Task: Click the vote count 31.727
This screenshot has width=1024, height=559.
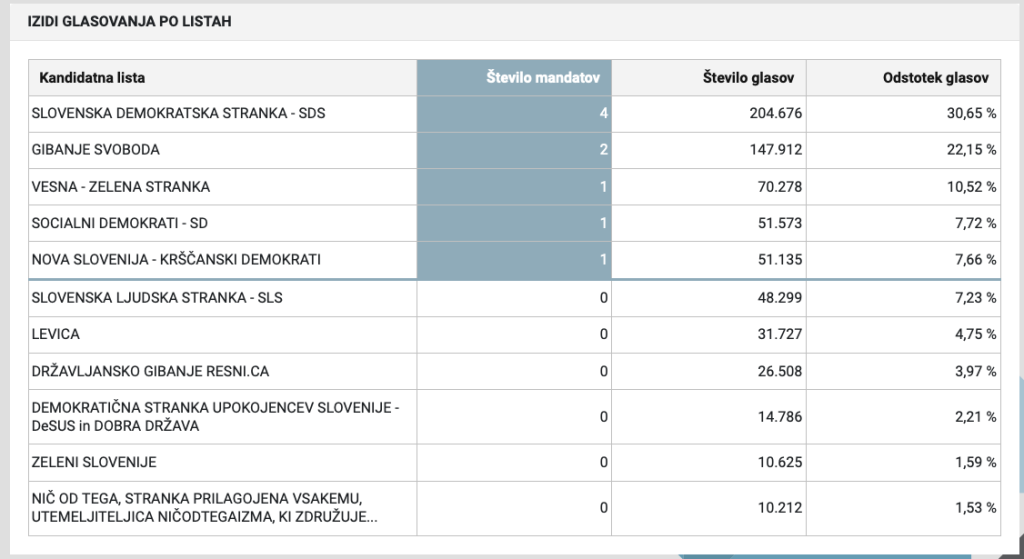Action: 780,334
